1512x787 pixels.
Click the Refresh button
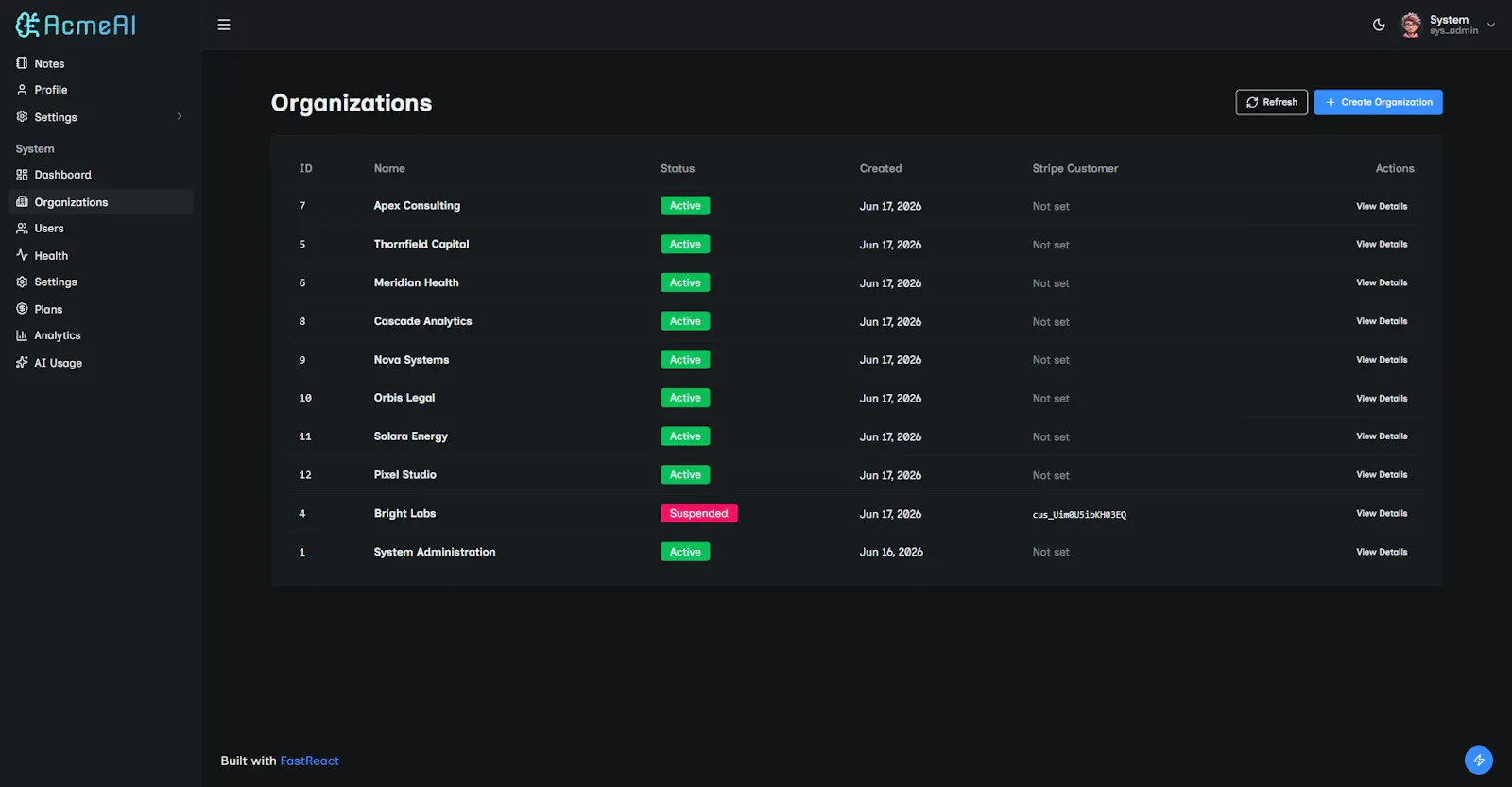1271,102
